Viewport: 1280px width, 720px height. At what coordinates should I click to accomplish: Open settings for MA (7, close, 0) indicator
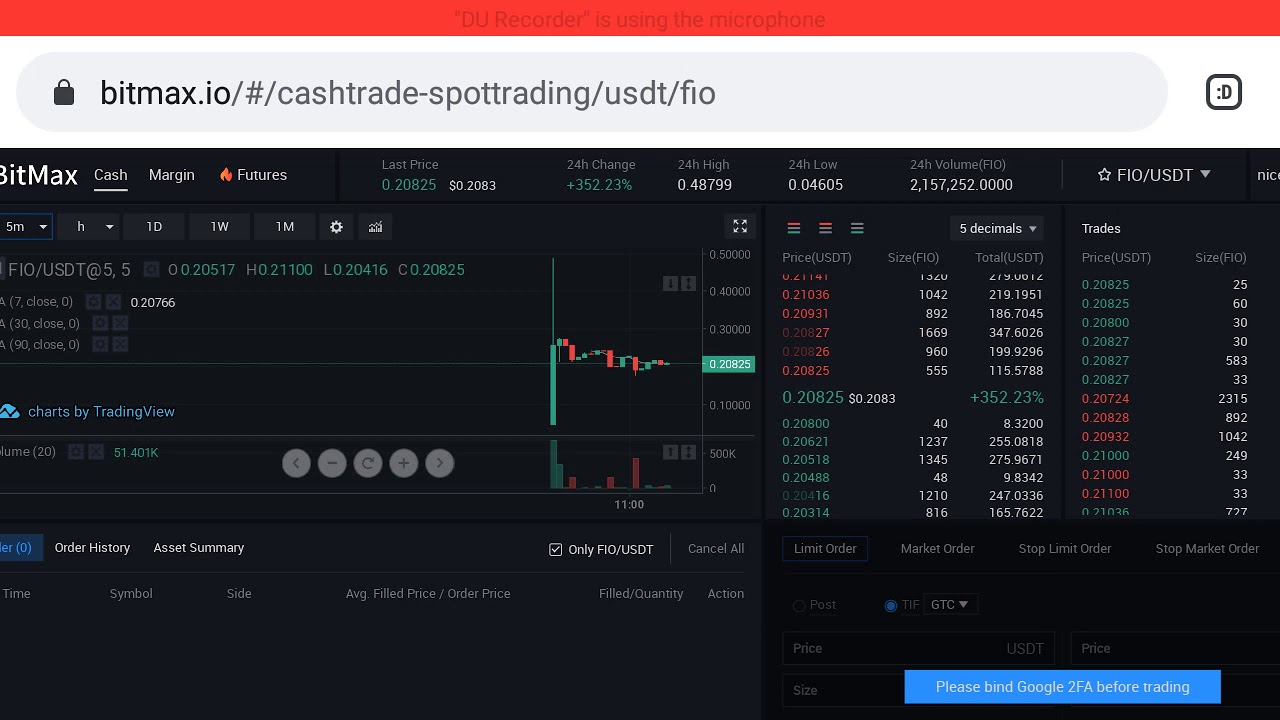(x=93, y=302)
